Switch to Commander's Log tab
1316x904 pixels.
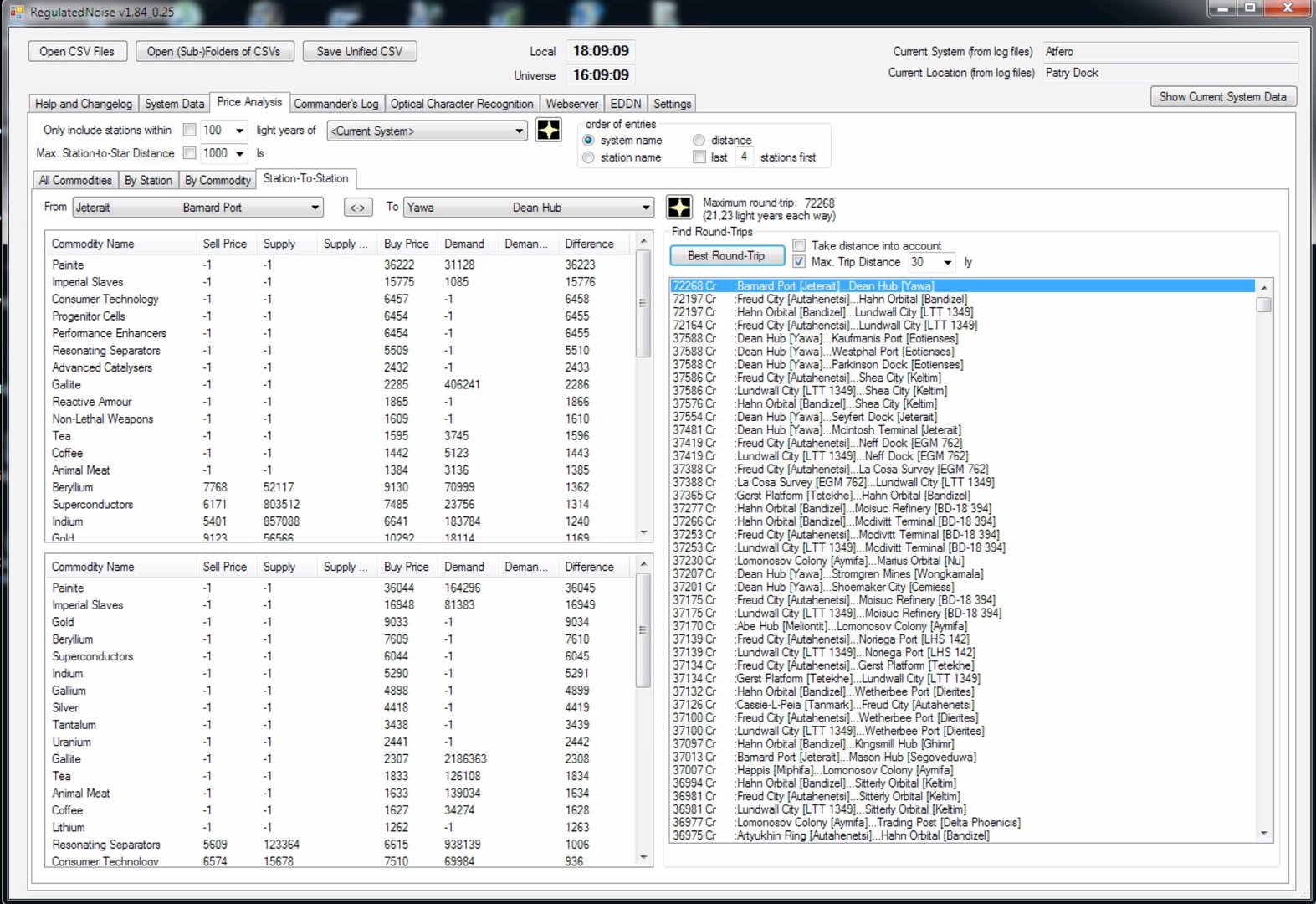tap(335, 104)
